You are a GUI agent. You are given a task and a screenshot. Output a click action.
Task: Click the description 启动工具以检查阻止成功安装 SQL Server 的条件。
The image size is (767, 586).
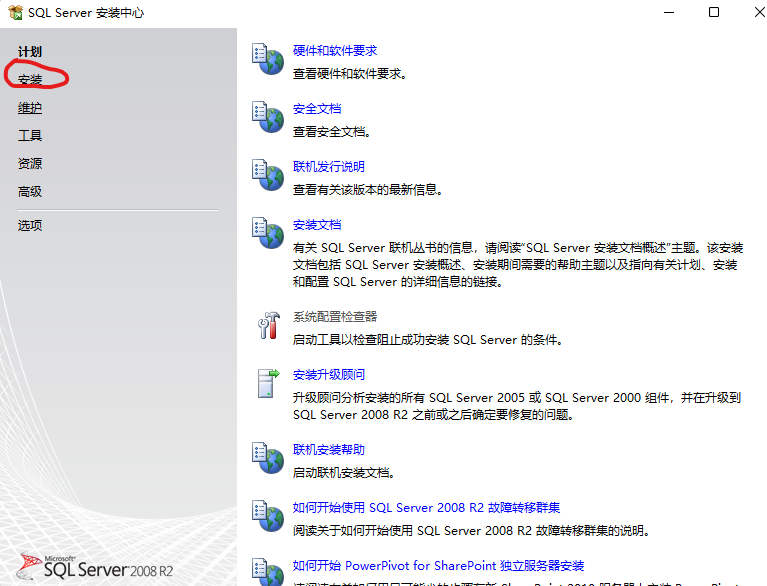point(429,340)
